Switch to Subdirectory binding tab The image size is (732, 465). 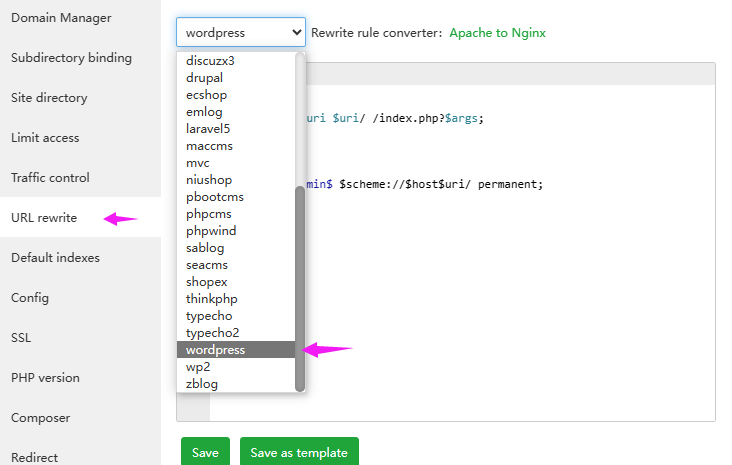click(71, 58)
